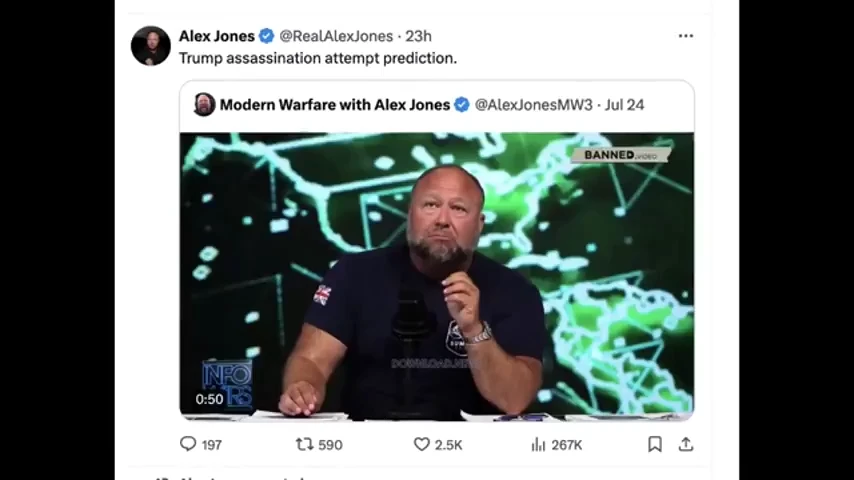This screenshot has width=854, height=480.
Task: Like the post with the heart icon
Action: tap(422, 444)
